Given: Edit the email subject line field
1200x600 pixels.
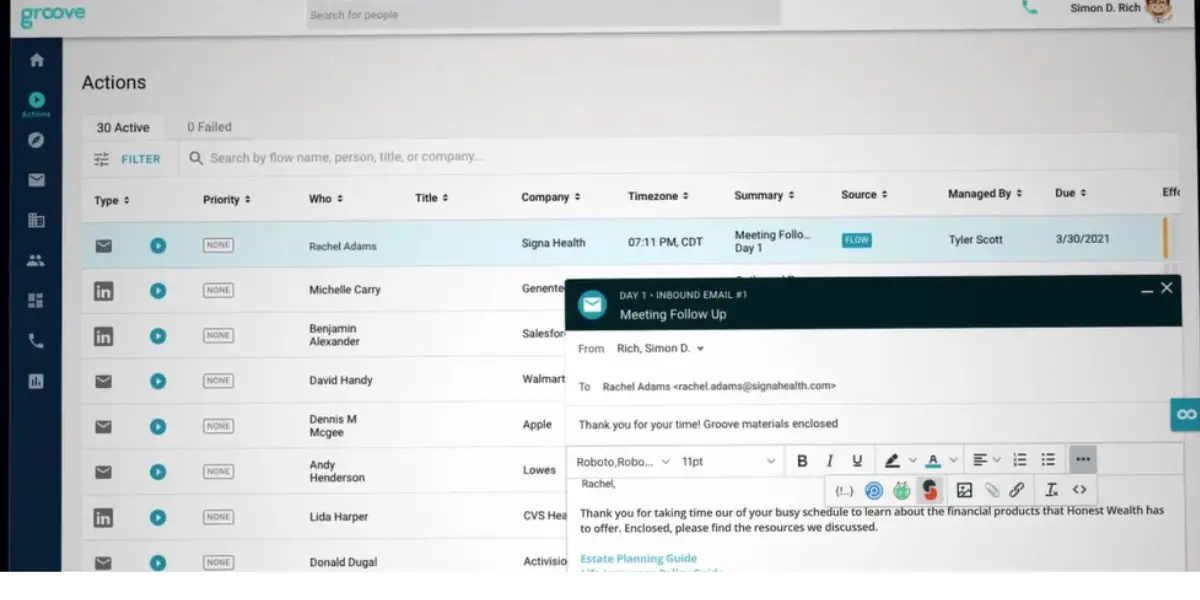Looking at the screenshot, I should tap(873, 424).
